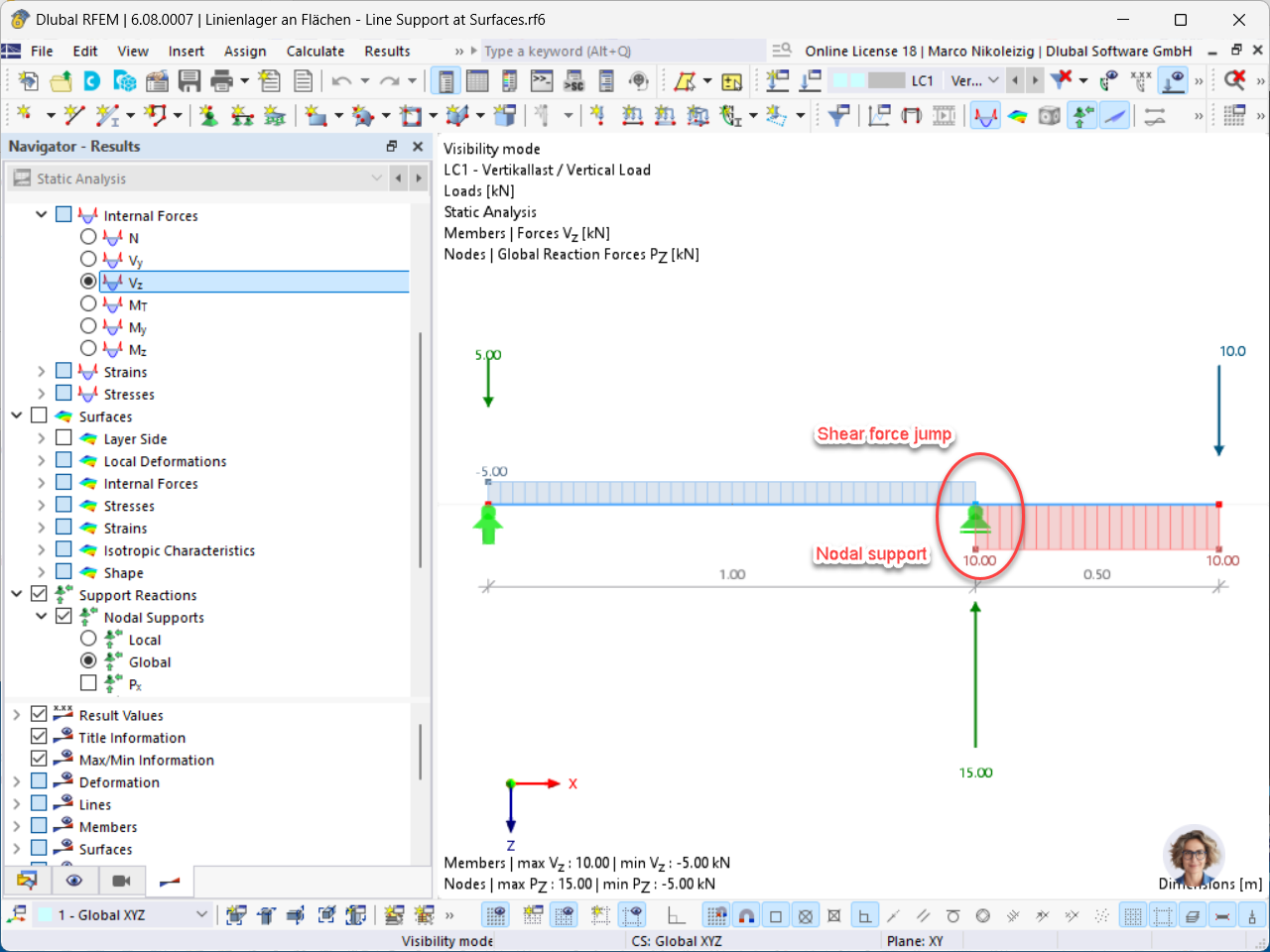Screen dimensions: 1270x952
Task: Activate the rendered 3D model view icon
Action: [1049, 115]
